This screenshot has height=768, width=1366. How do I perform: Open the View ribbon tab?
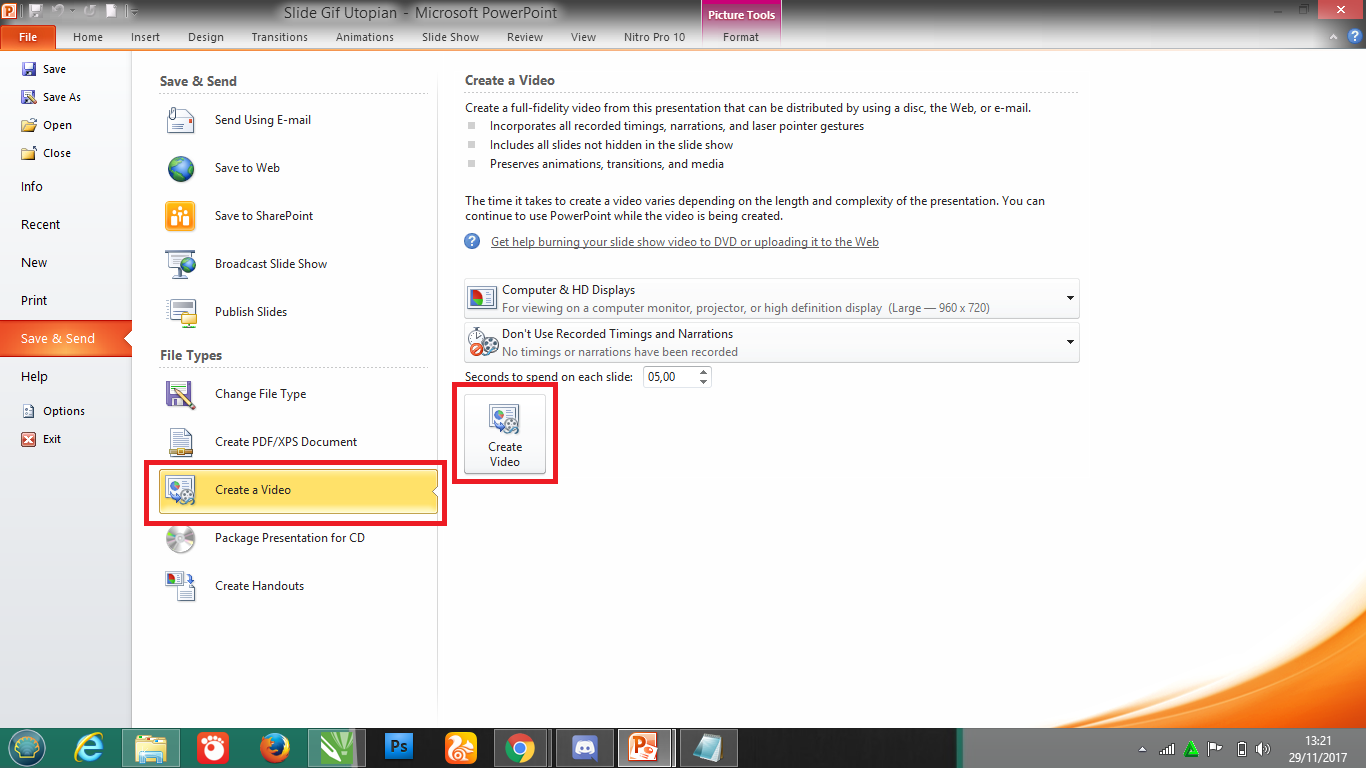point(583,37)
